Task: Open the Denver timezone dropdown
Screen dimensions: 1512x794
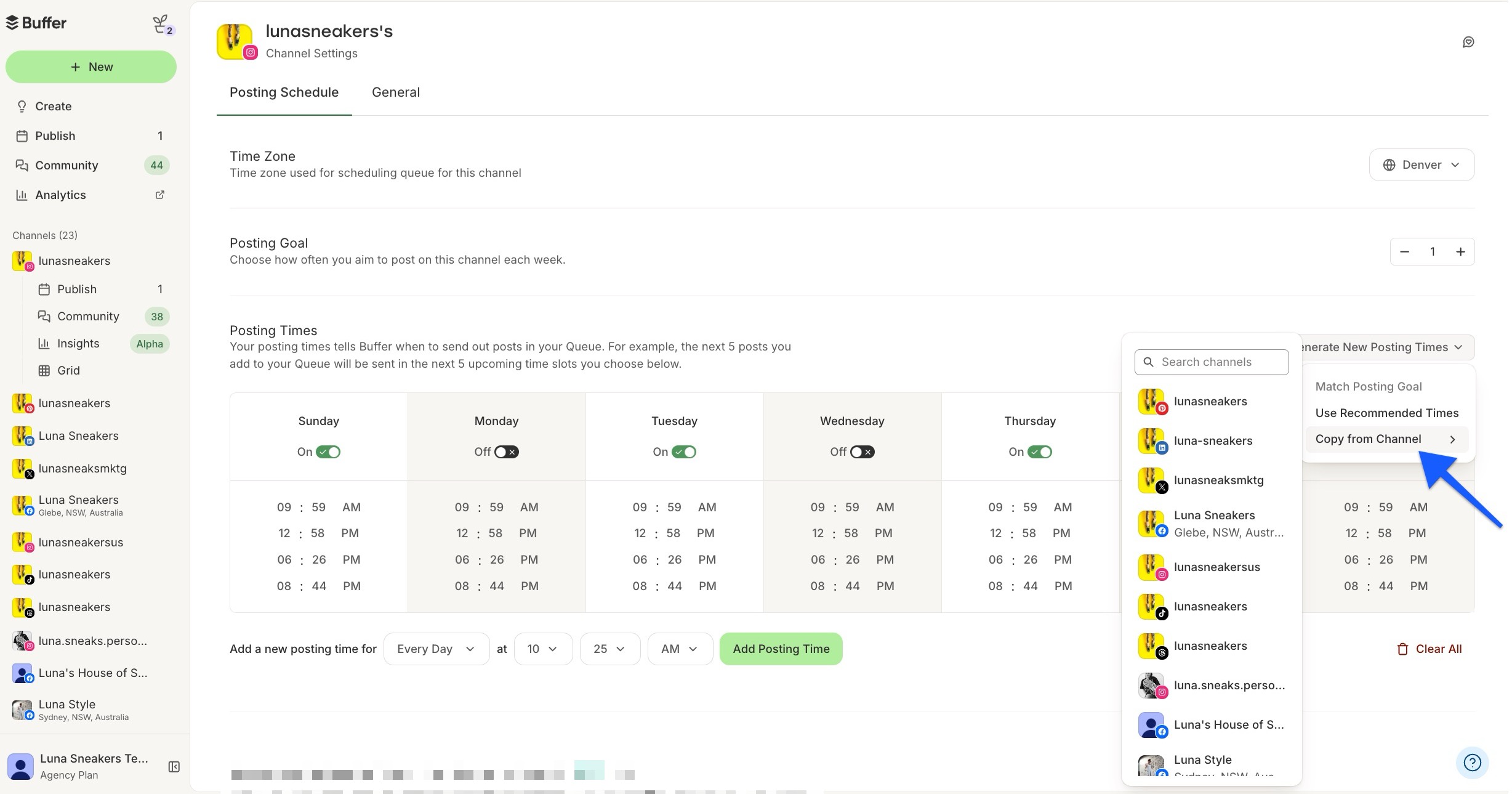Action: (1421, 164)
